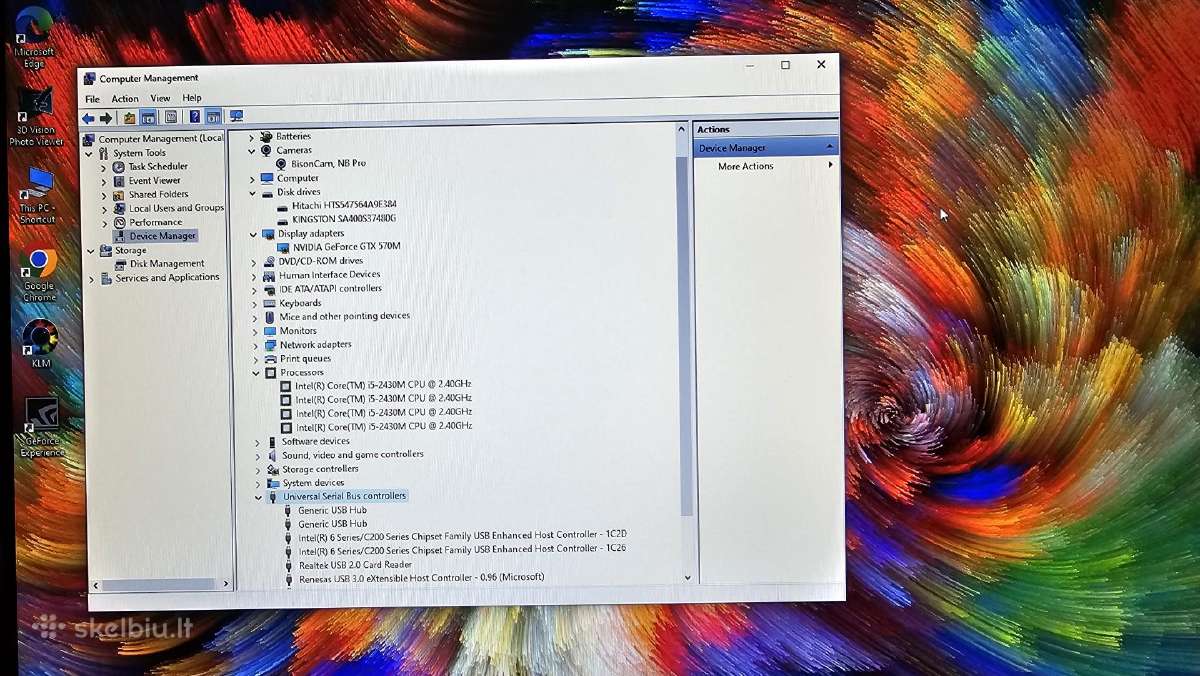Open 3D Vision Photo Viewer desktop icon
The width and height of the screenshot is (1200, 676).
tap(36, 117)
